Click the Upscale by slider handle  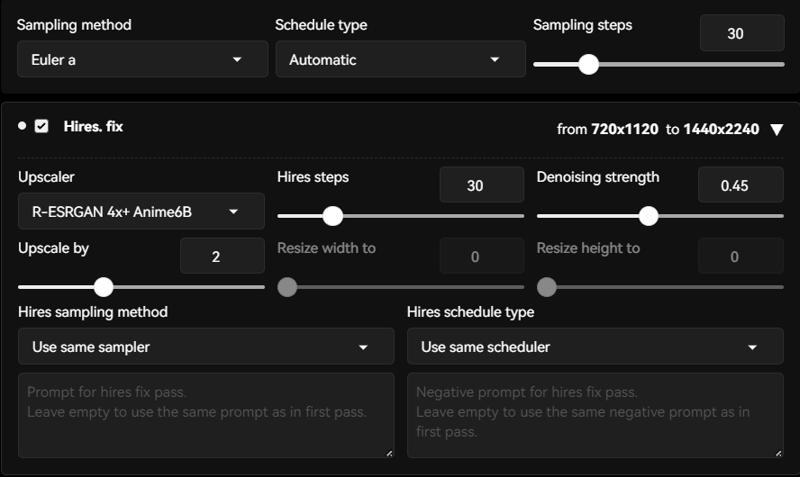coord(104,287)
